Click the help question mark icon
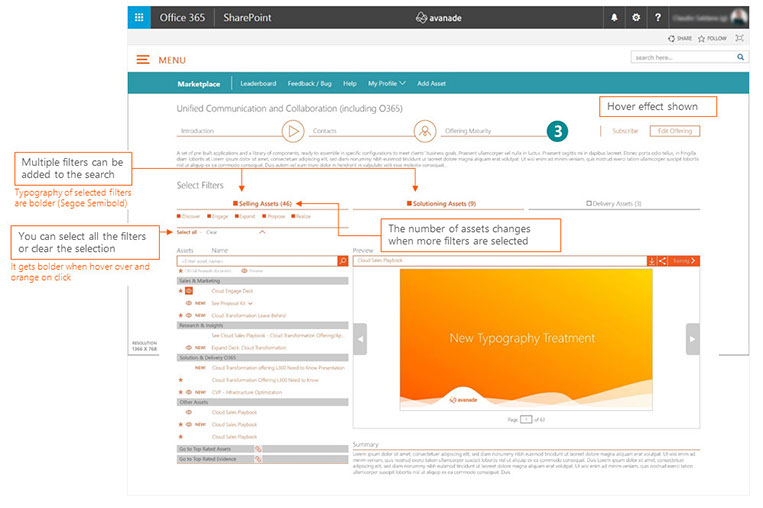 (657, 17)
